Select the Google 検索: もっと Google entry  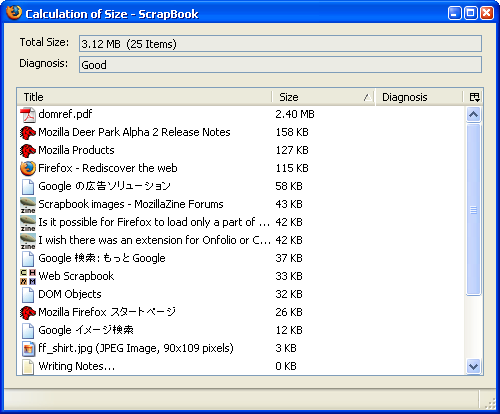click(x=241, y=258)
